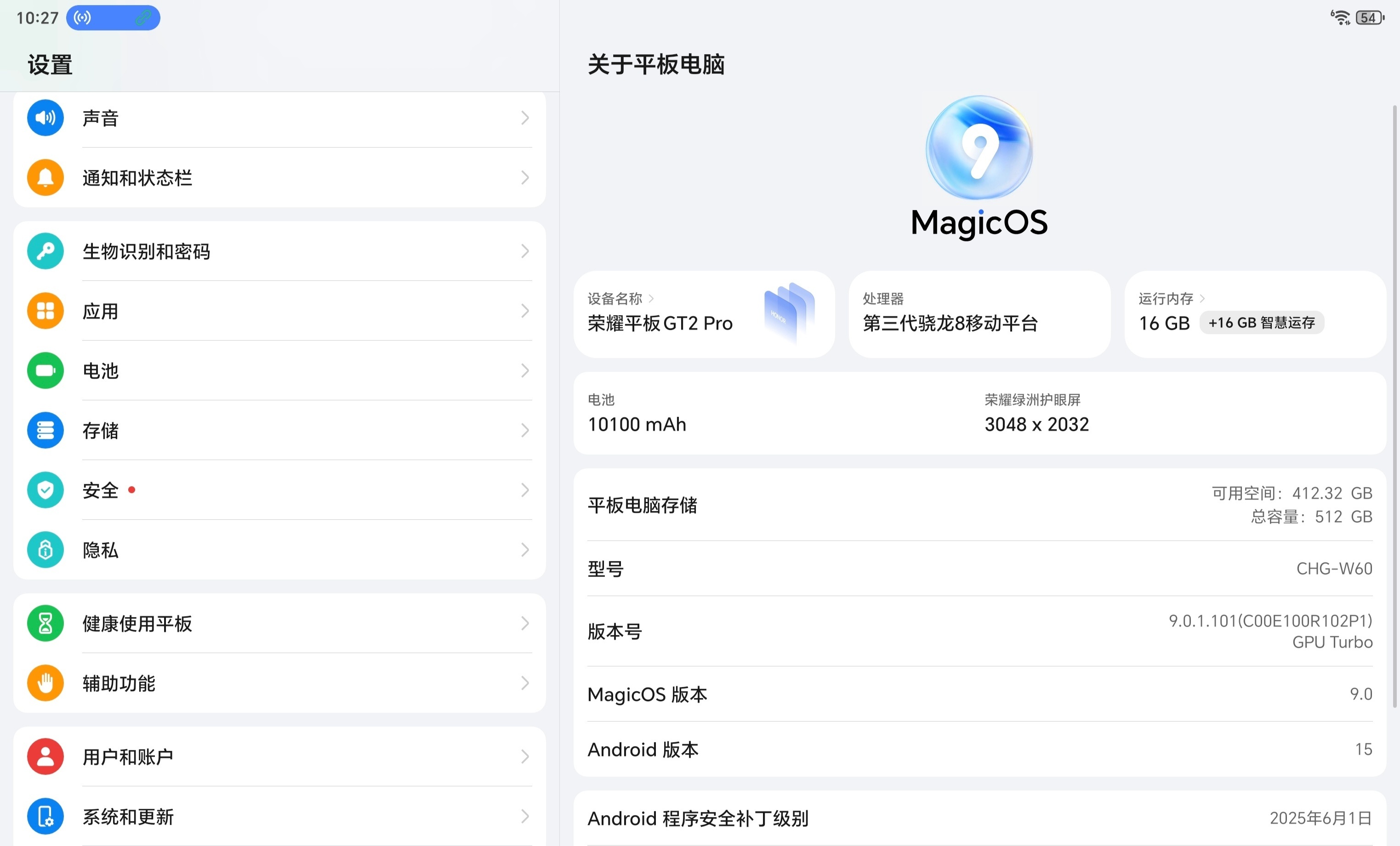The height and width of the screenshot is (846, 1400).
Task: Expand the 用户和账户 row chevron
Action: [x=525, y=757]
